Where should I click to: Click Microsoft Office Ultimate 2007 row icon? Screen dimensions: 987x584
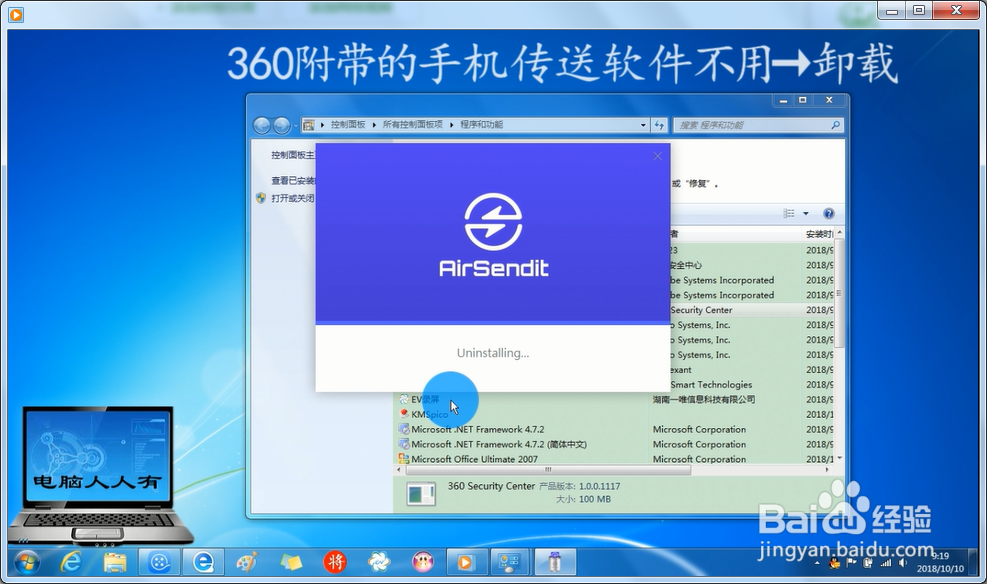coord(403,459)
